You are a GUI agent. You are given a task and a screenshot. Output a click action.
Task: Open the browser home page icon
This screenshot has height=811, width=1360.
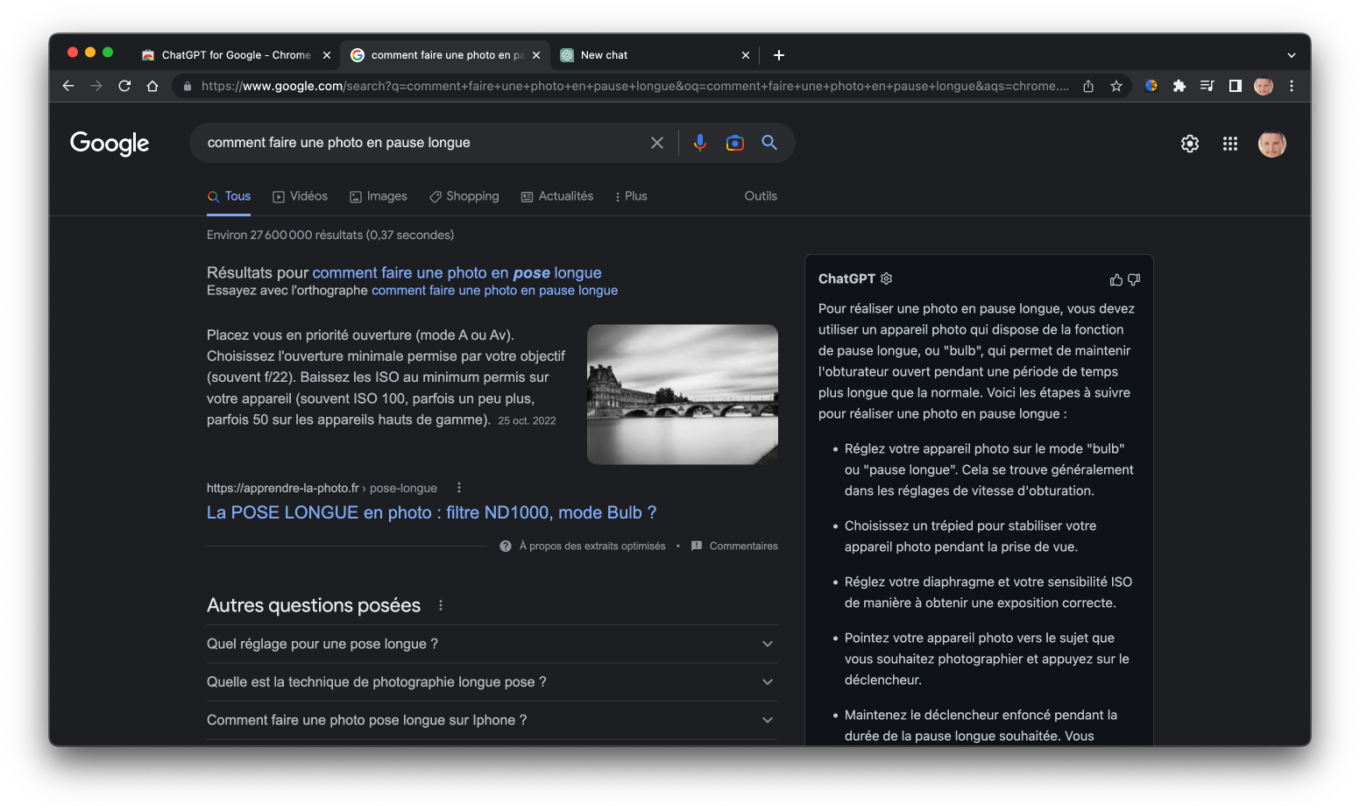click(x=152, y=86)
